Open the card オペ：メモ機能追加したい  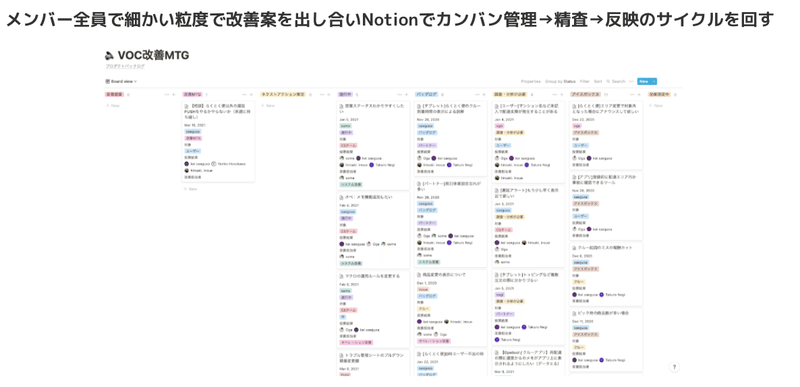tap(373, 230)
